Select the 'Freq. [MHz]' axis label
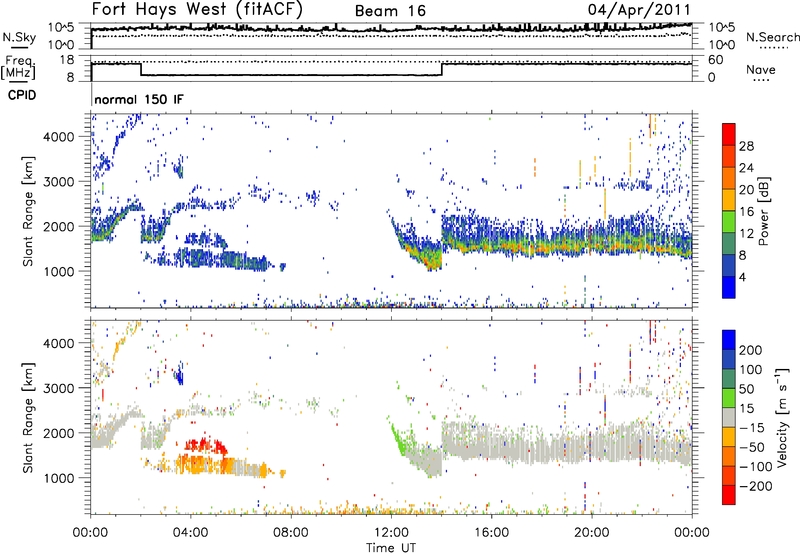Screen dimensions: 800x554 click(x=19, y=68)
